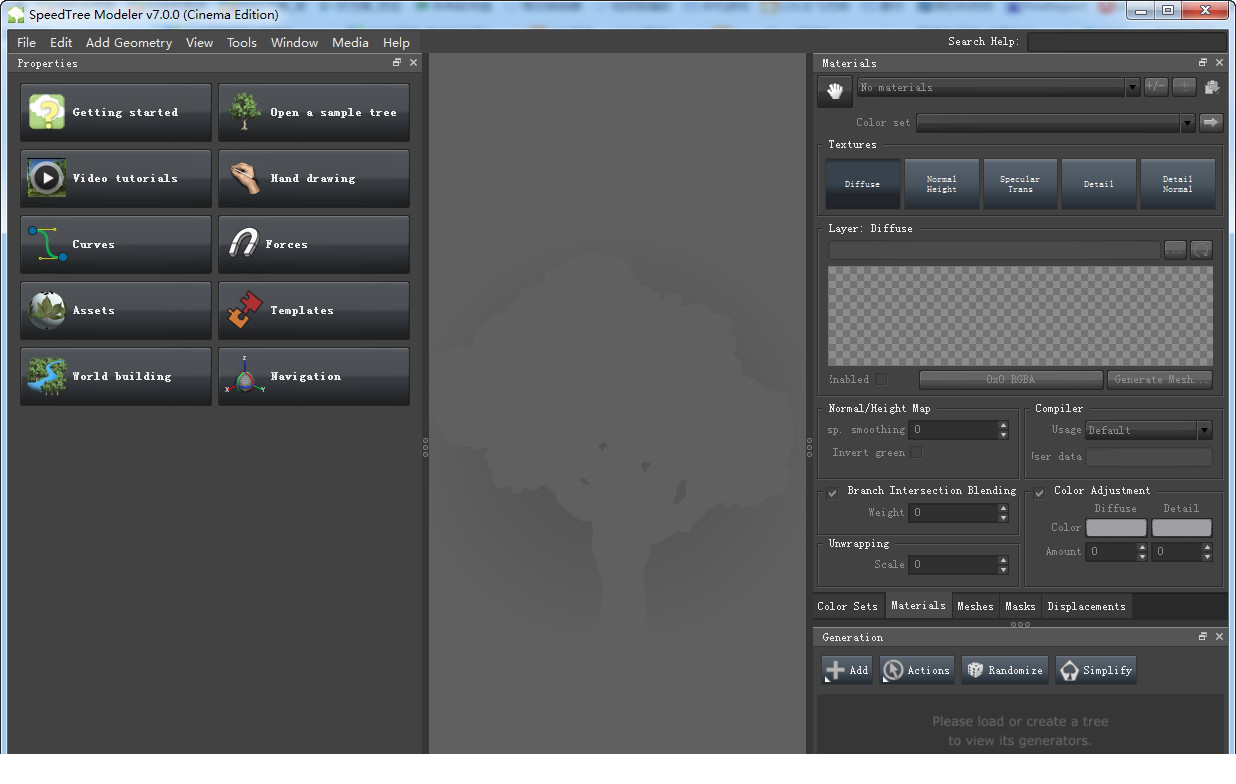Click the arrow button beside Color set
Viewport: 1236px width, 784px height.
[1211, 122]
